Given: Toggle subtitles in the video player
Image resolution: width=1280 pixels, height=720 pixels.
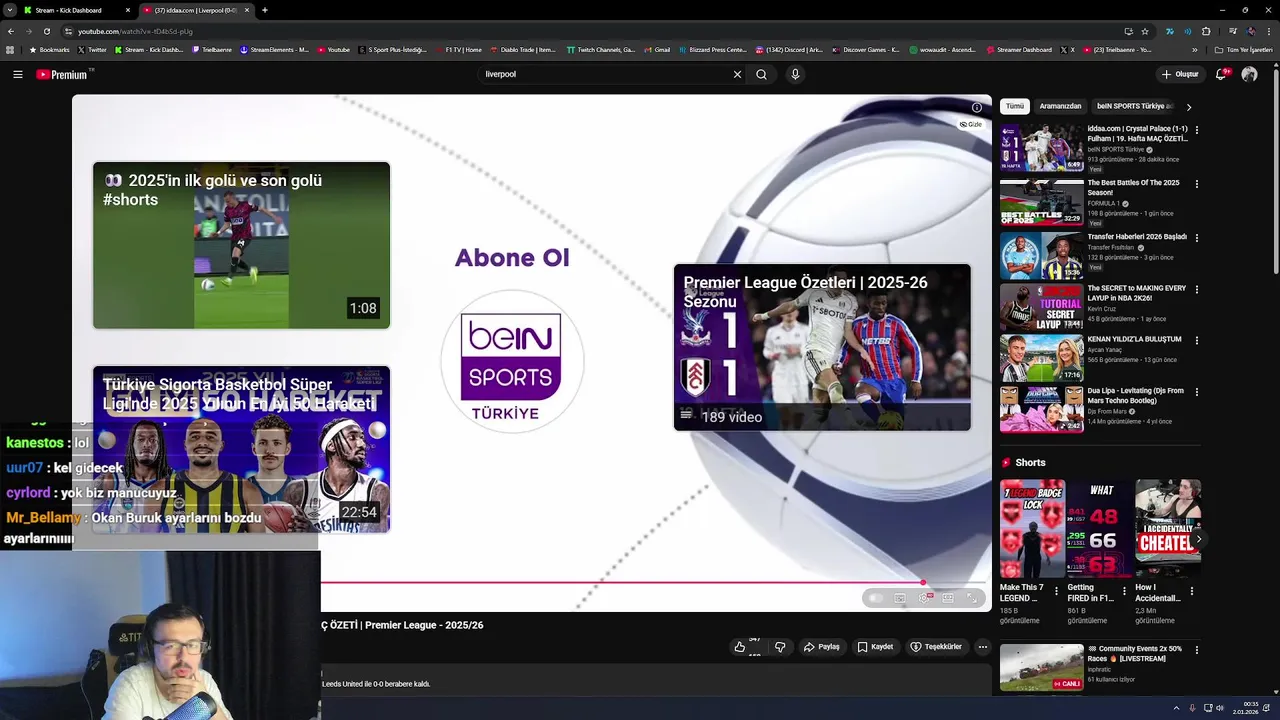Looking at the screenshot, I should coord(900,598).
